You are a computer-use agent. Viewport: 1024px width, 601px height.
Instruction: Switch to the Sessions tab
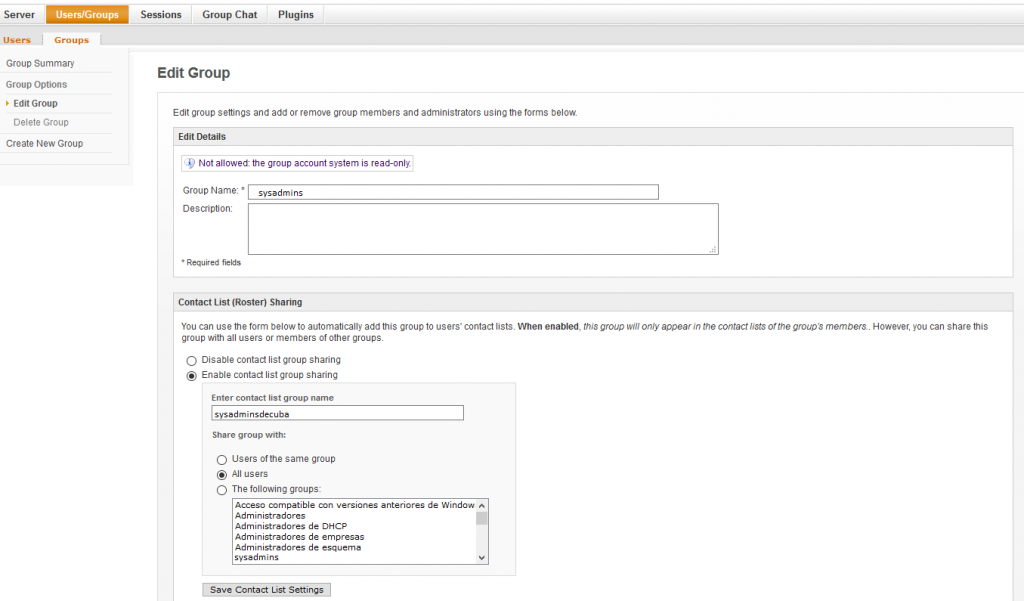(x=161, y=14)
